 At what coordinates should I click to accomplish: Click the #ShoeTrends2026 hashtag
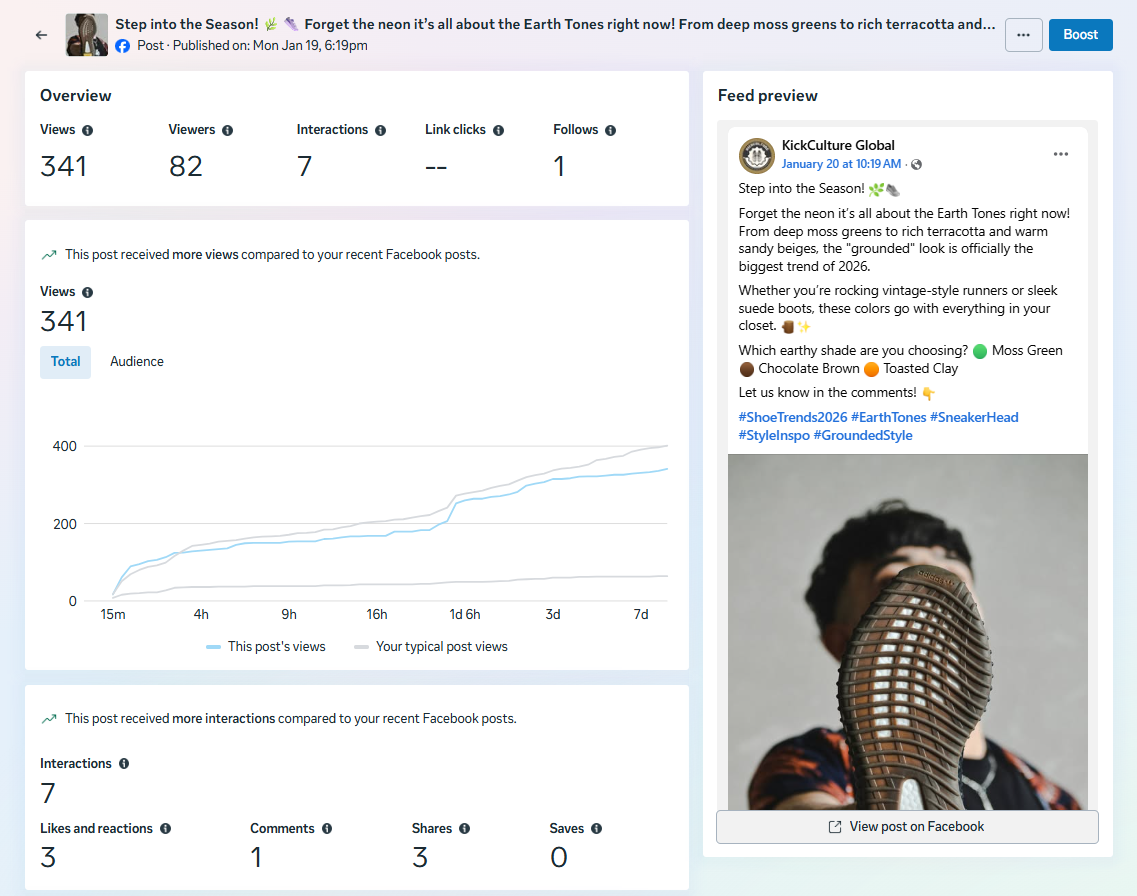tap(793, 417)
